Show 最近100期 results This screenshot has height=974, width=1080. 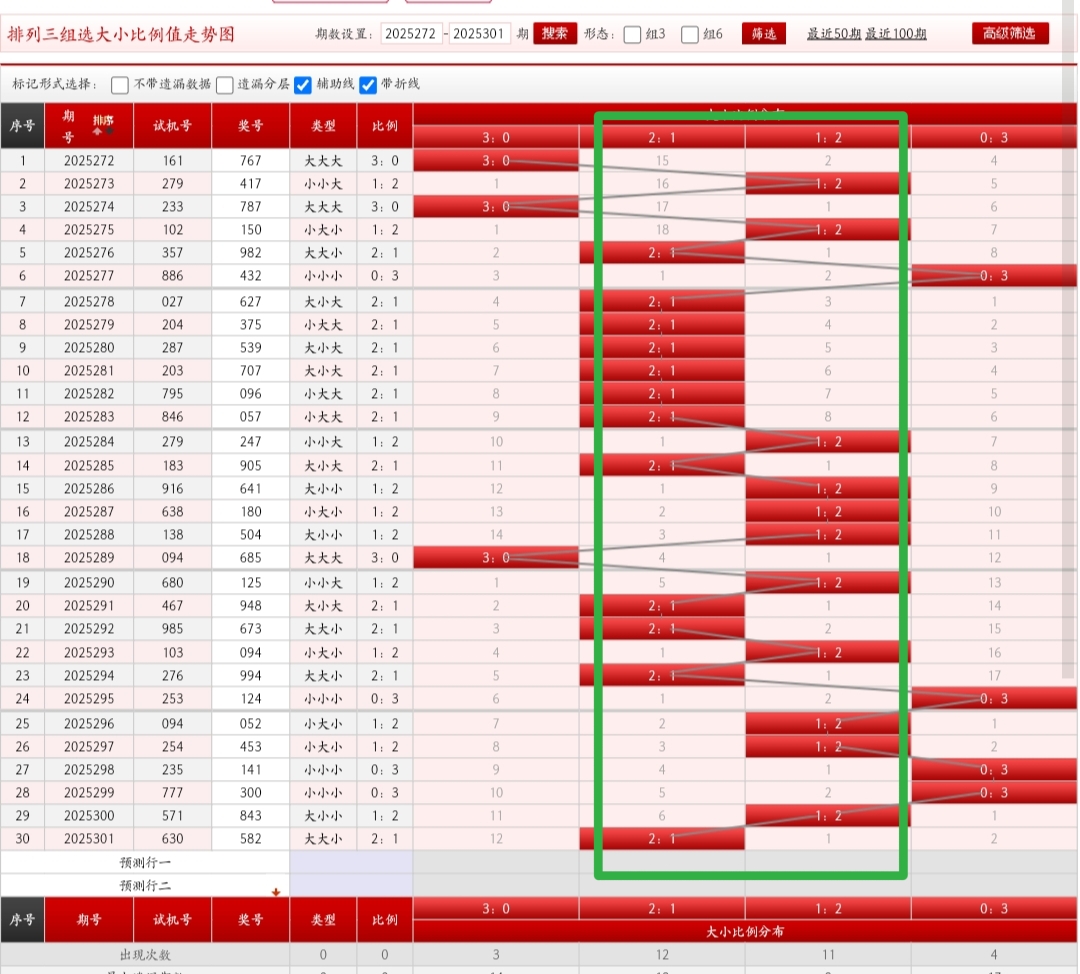896,34
